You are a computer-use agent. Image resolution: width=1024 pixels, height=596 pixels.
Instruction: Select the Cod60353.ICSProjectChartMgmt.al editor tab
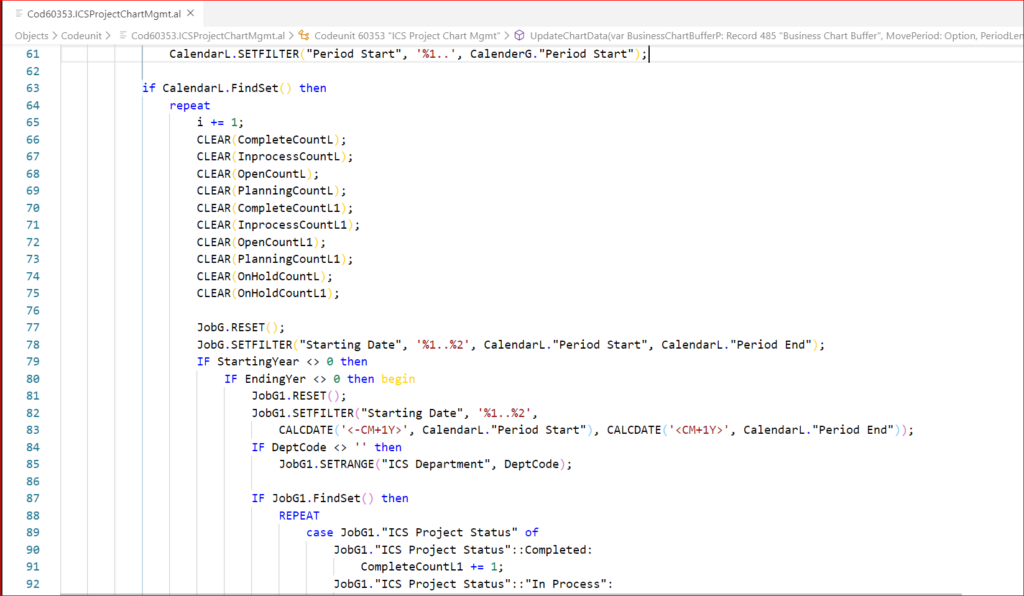pyautogui.click(x=104, y=14)
